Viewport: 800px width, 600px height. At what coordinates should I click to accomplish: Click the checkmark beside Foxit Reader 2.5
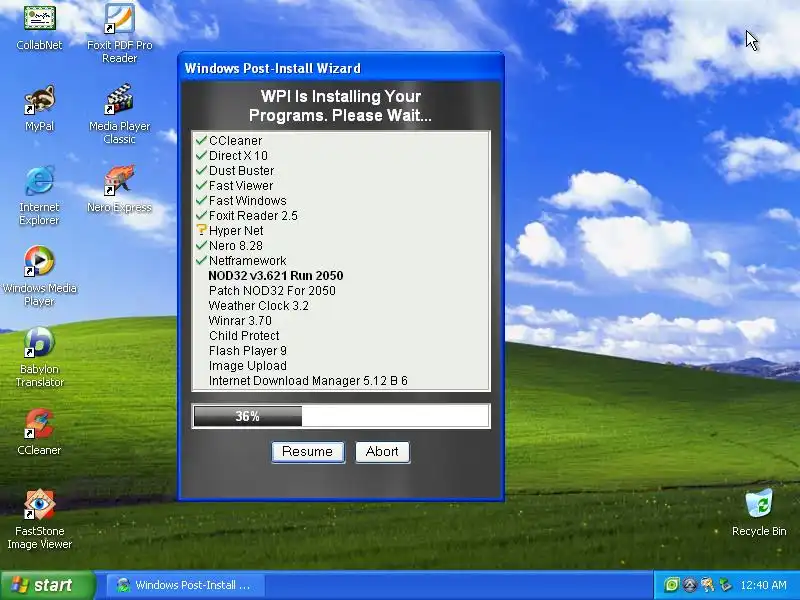[x=201, y=215]
